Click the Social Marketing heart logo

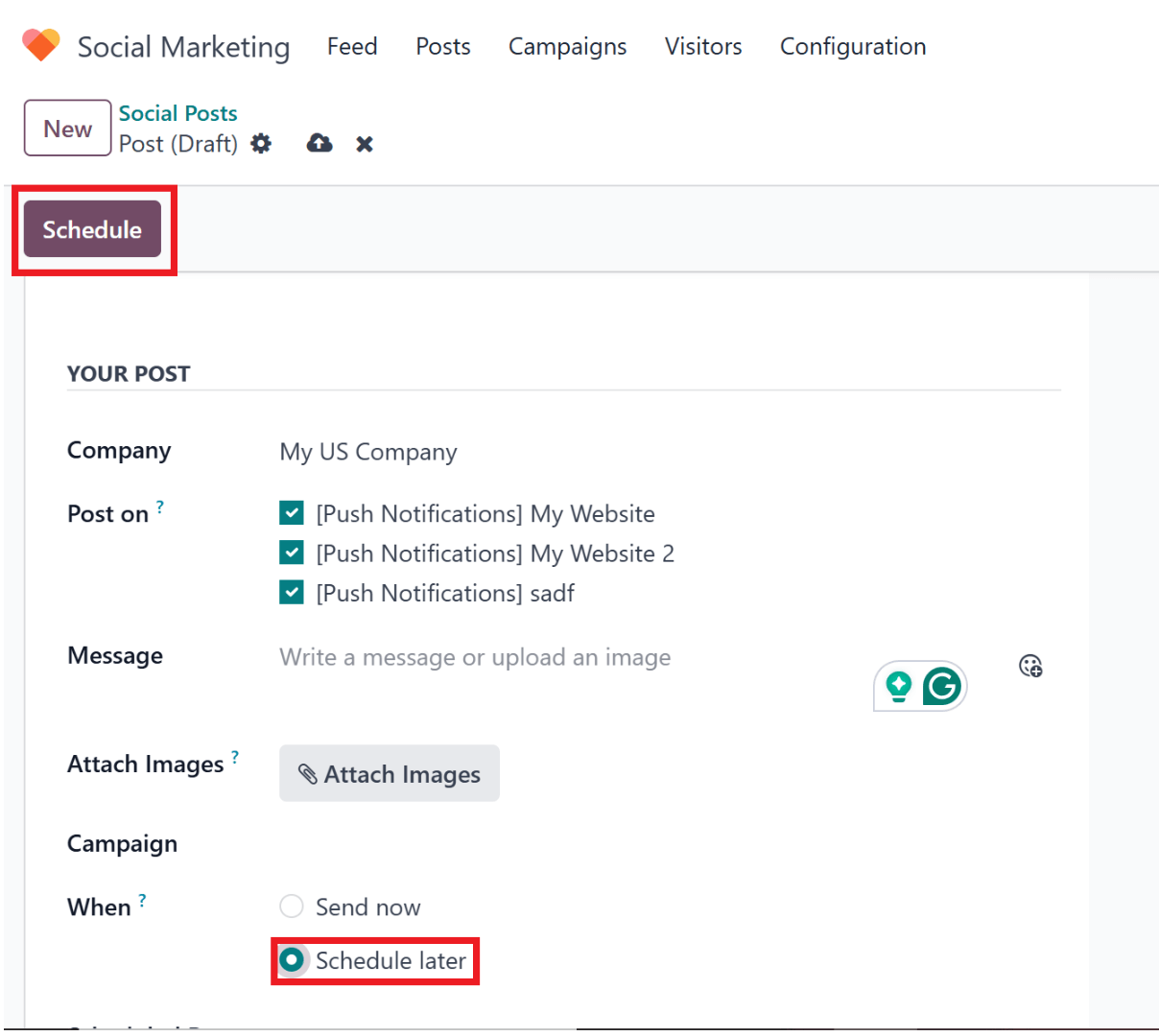[41, 45]
